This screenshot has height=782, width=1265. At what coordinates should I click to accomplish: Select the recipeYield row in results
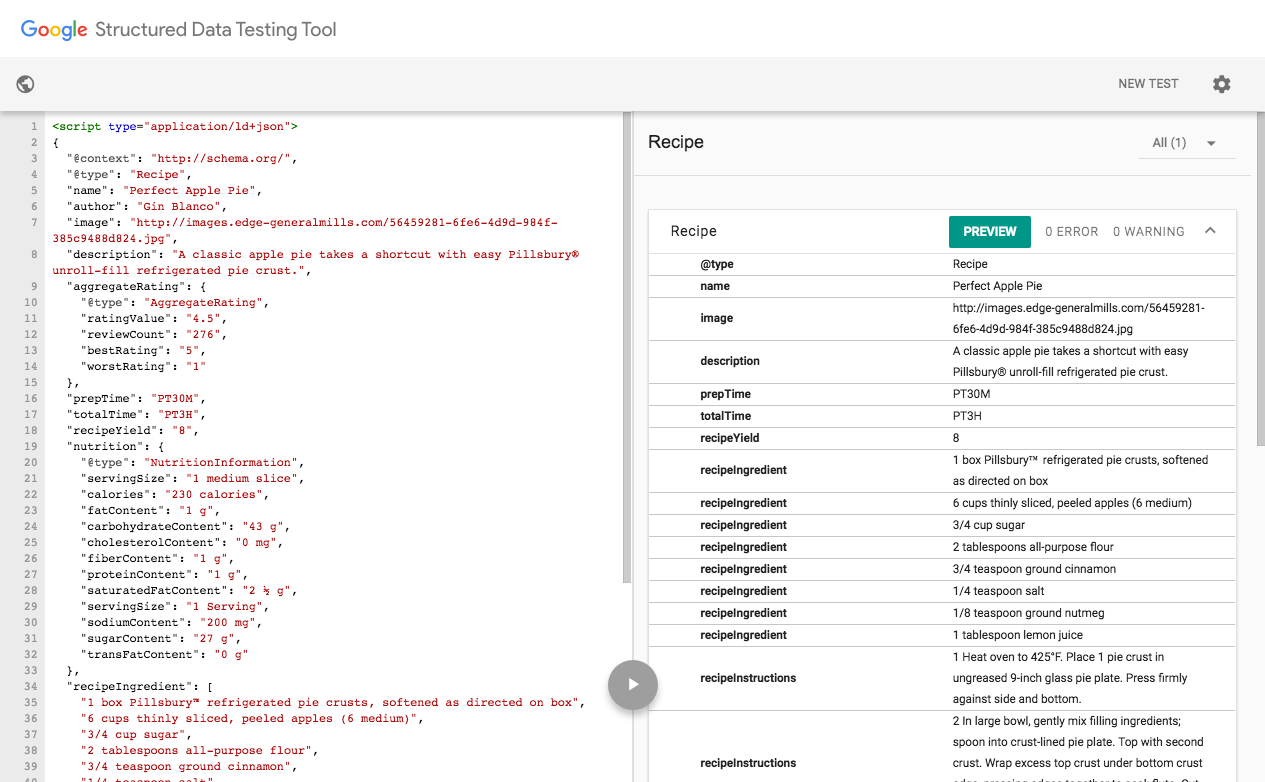(943, 438)
